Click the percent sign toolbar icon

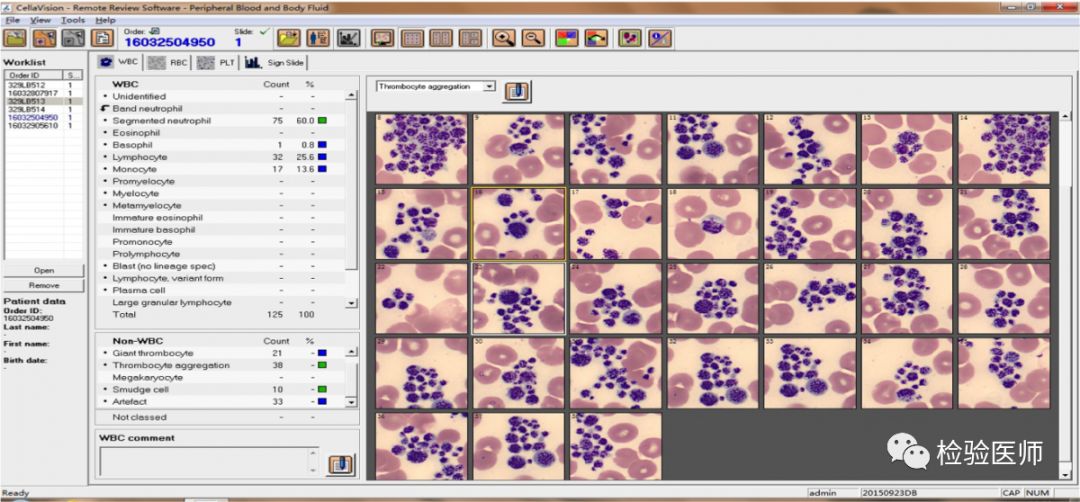click(x=659, y=38)
